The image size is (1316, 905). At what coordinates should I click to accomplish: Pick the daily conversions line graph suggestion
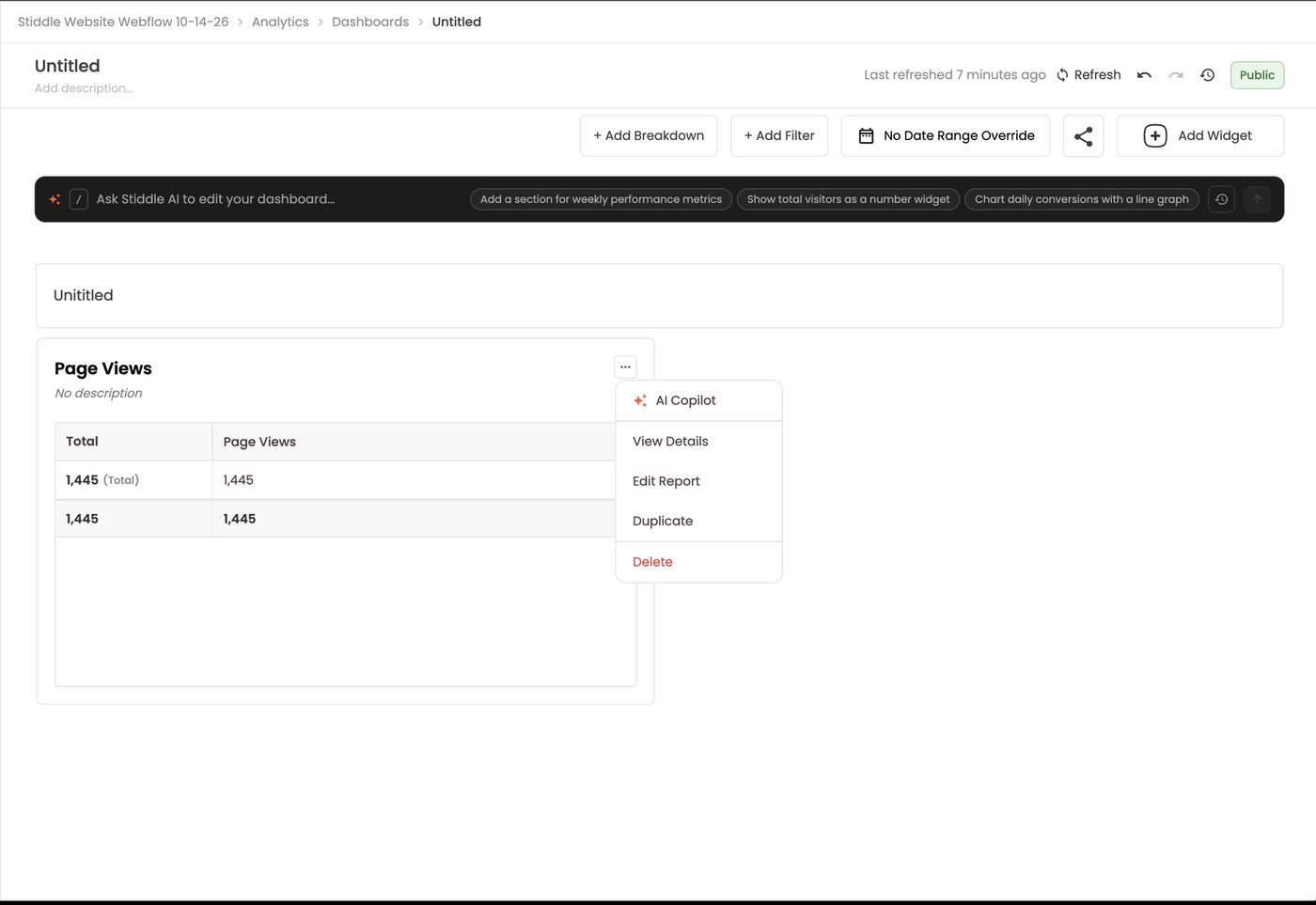pos(1081,199)
